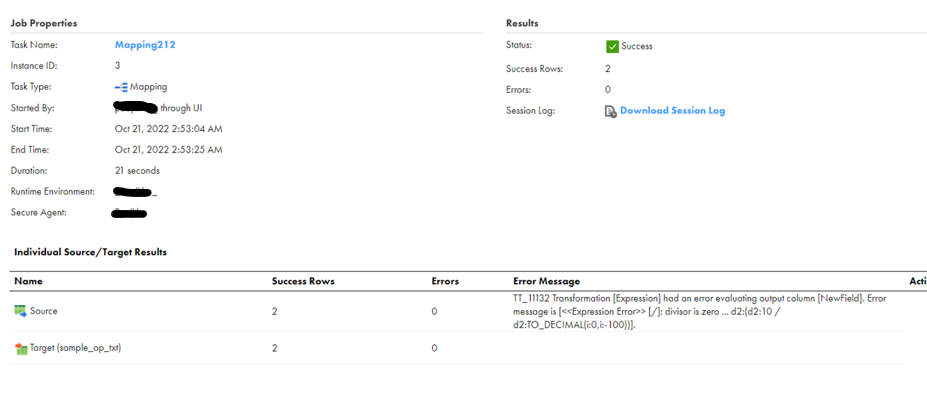Click the Target (sample_op_txt) icon
Image resolution: width=927 pixels, height=395 pixels.
21,349
